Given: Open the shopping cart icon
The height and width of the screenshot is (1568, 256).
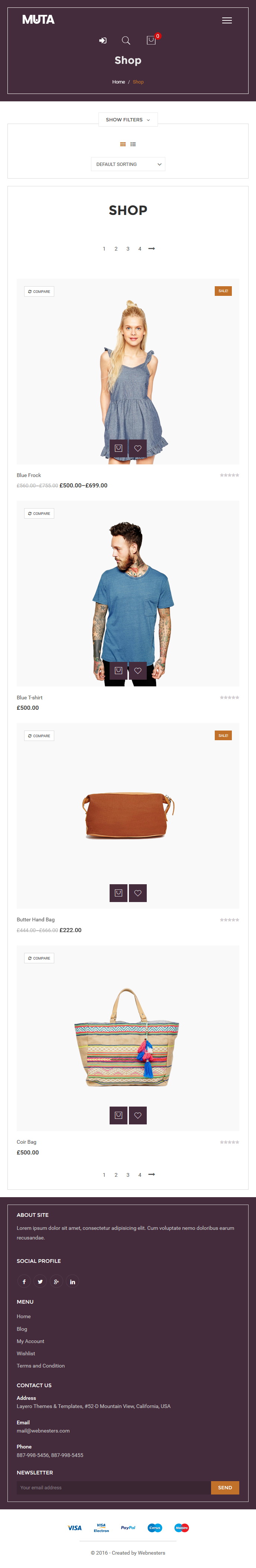Looking at the screenshot, I should pyautogui.click(x=151, y=40).
